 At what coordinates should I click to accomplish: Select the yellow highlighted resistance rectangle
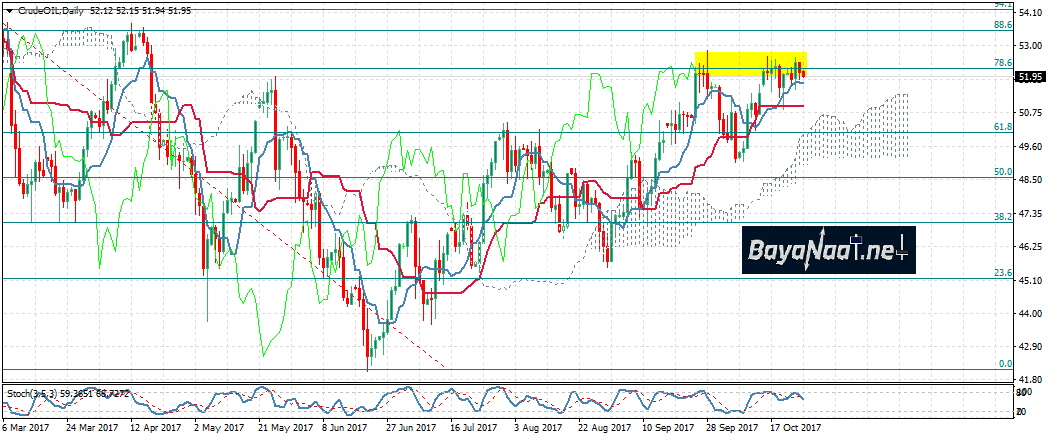coord(750,63)
